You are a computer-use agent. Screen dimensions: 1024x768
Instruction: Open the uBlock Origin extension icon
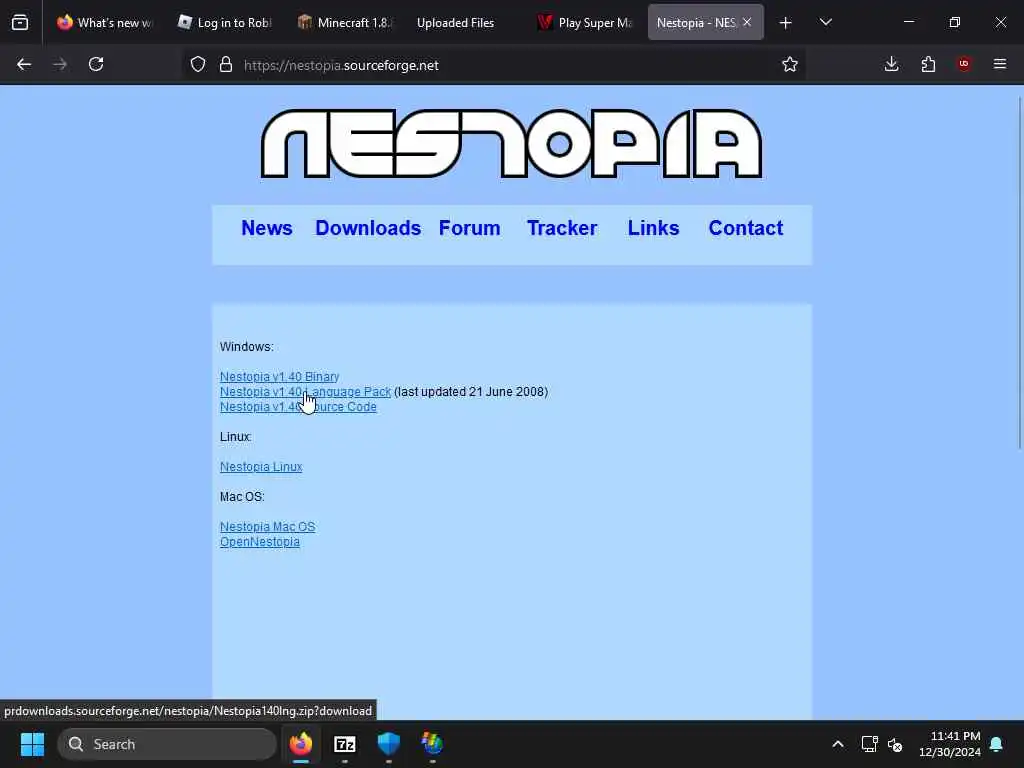pos(964,64)
